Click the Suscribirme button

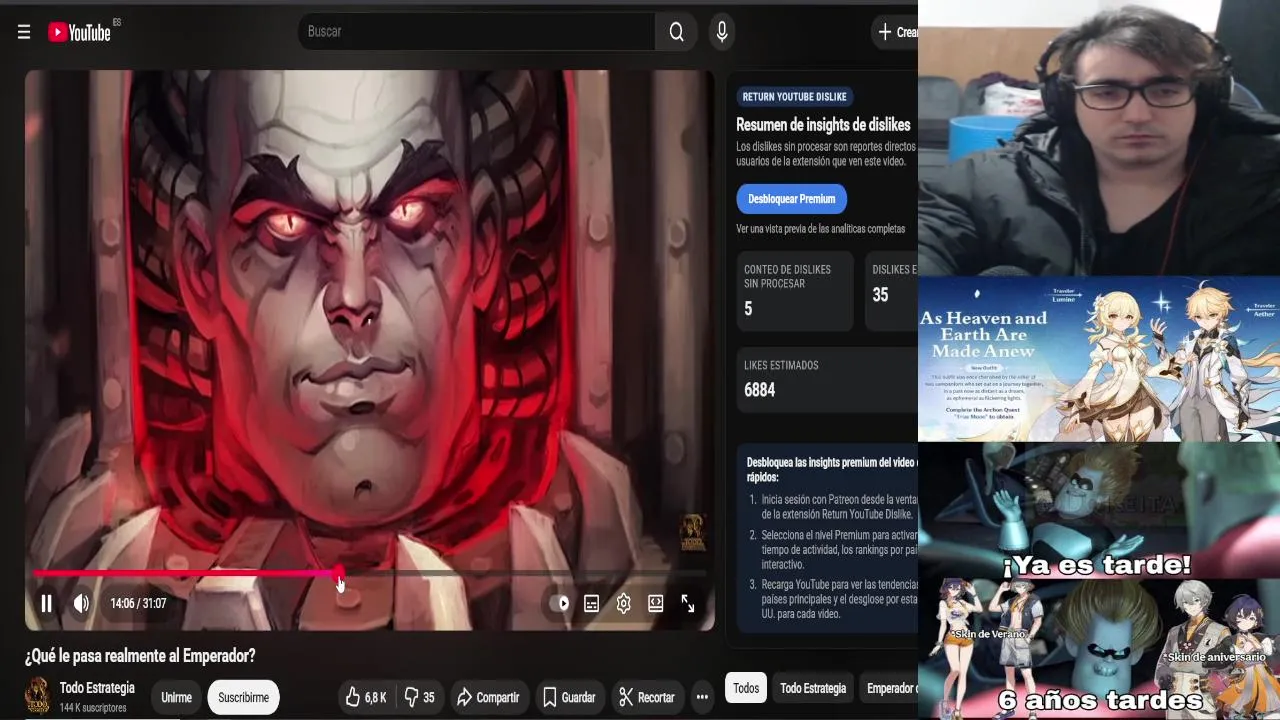coord(244,697)
